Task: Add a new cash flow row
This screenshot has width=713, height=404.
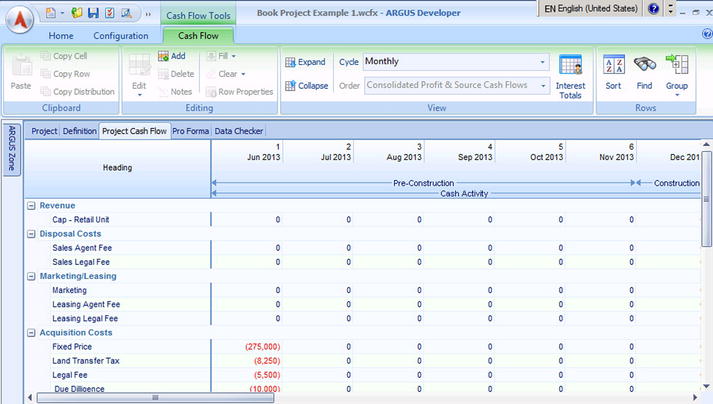Action: 171,56
